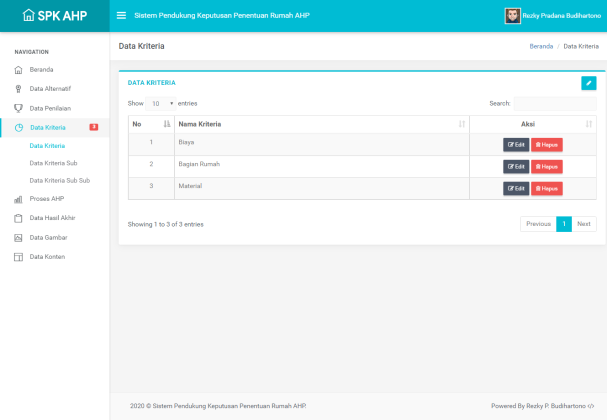
Task: Click the blue pencil add button
Action: [x=588, y=83]
